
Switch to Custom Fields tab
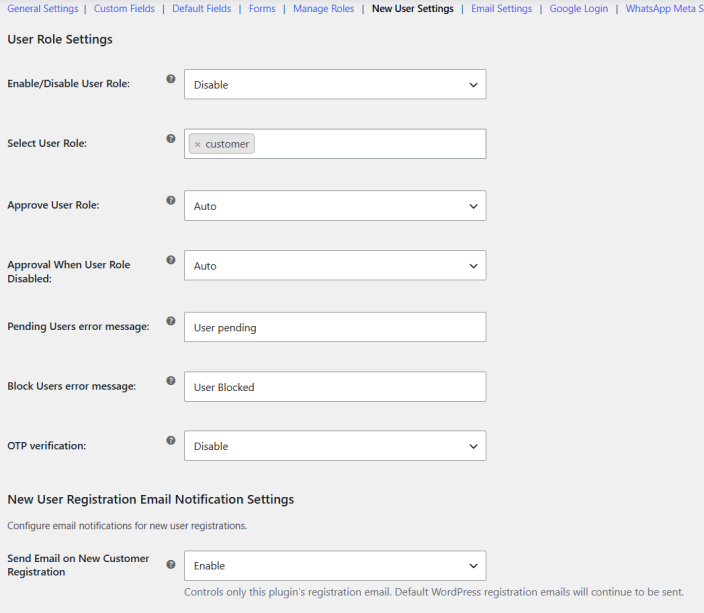pyautogui.click(x=124, y=9)
